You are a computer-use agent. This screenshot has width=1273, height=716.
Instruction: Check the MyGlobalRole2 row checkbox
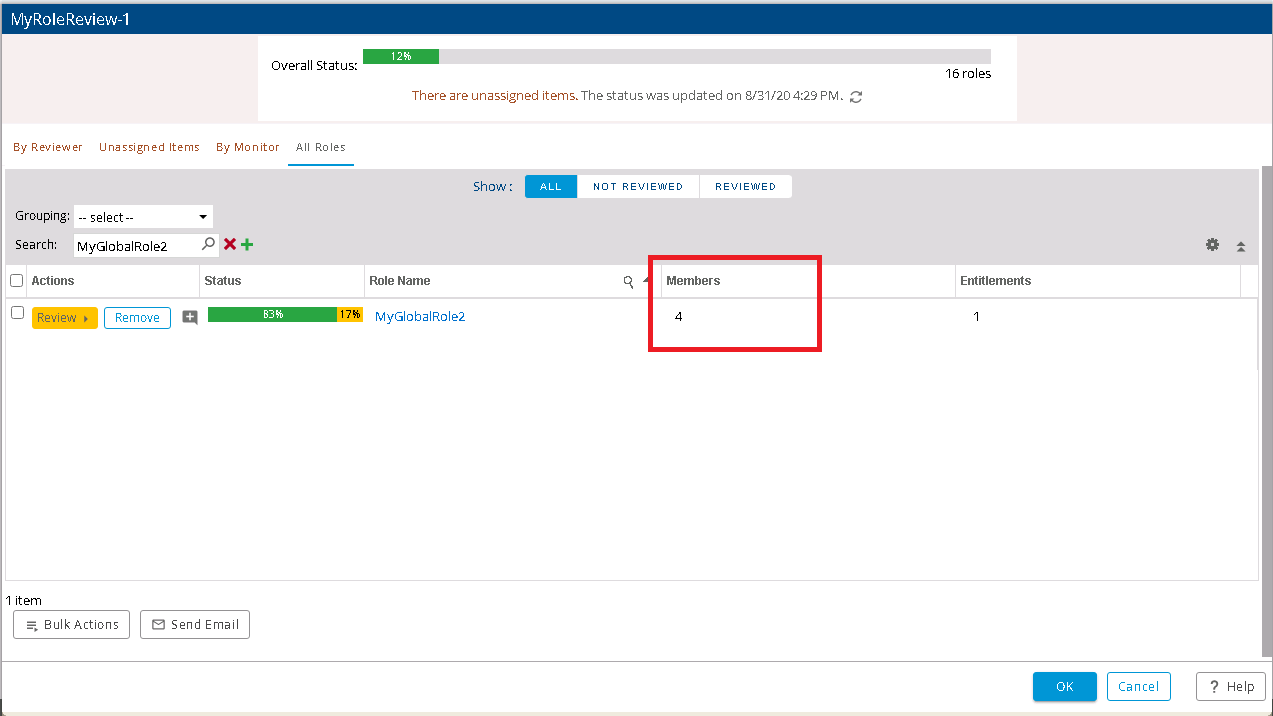[16, 313]
